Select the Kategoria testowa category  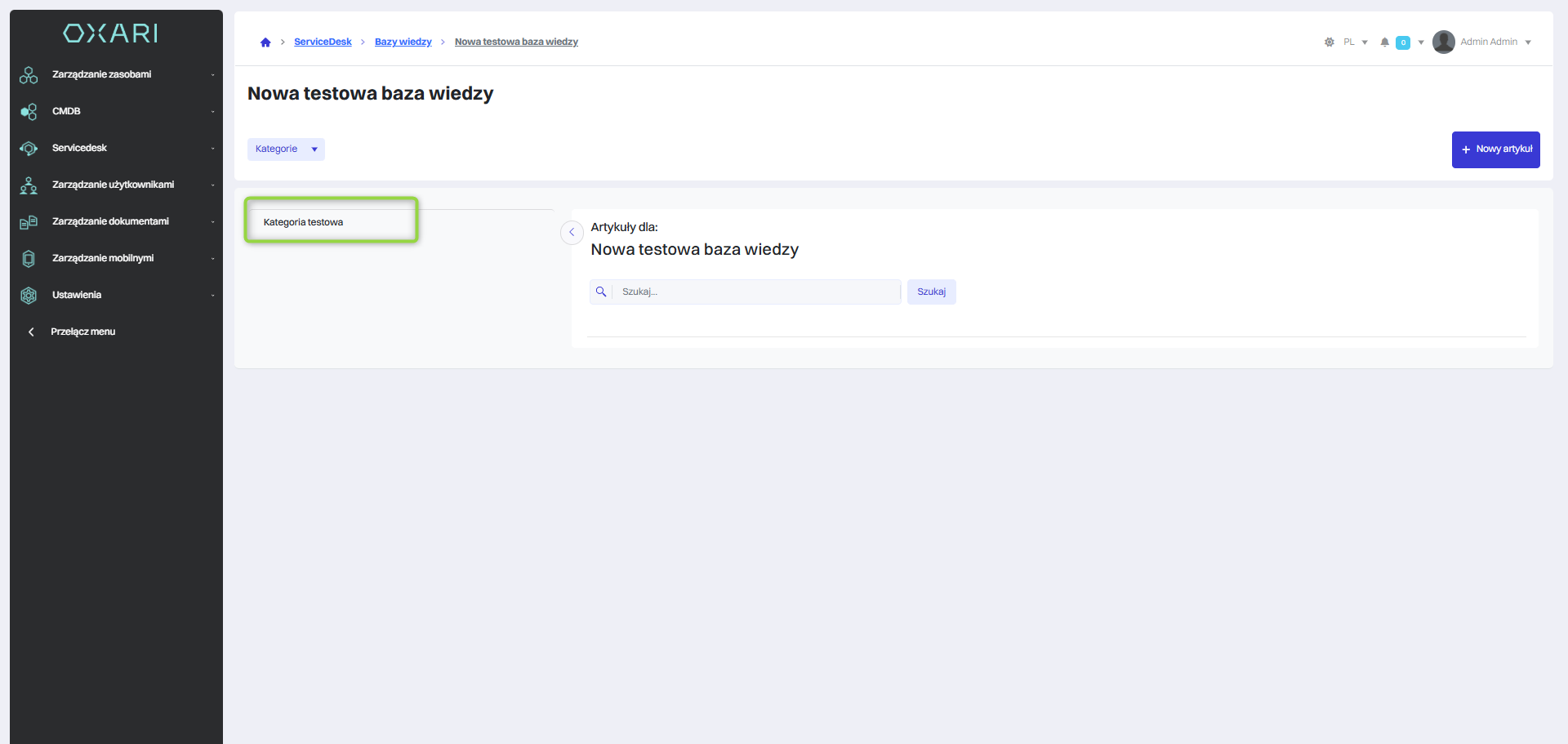point(304,222)
